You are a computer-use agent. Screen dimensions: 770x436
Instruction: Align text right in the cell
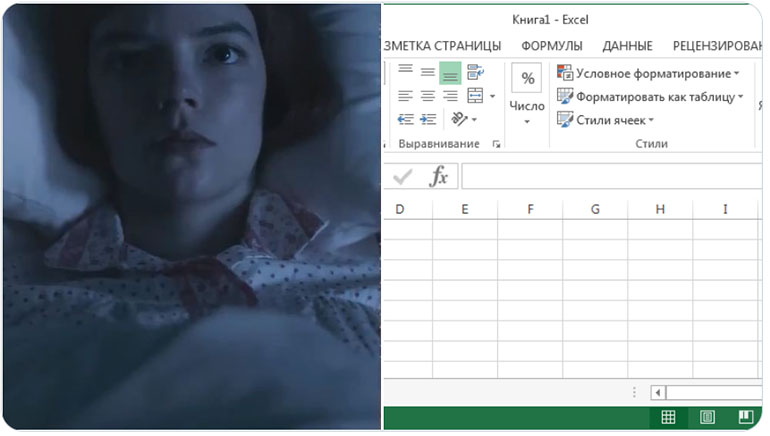pyautogui.click(x=450, y=96)
